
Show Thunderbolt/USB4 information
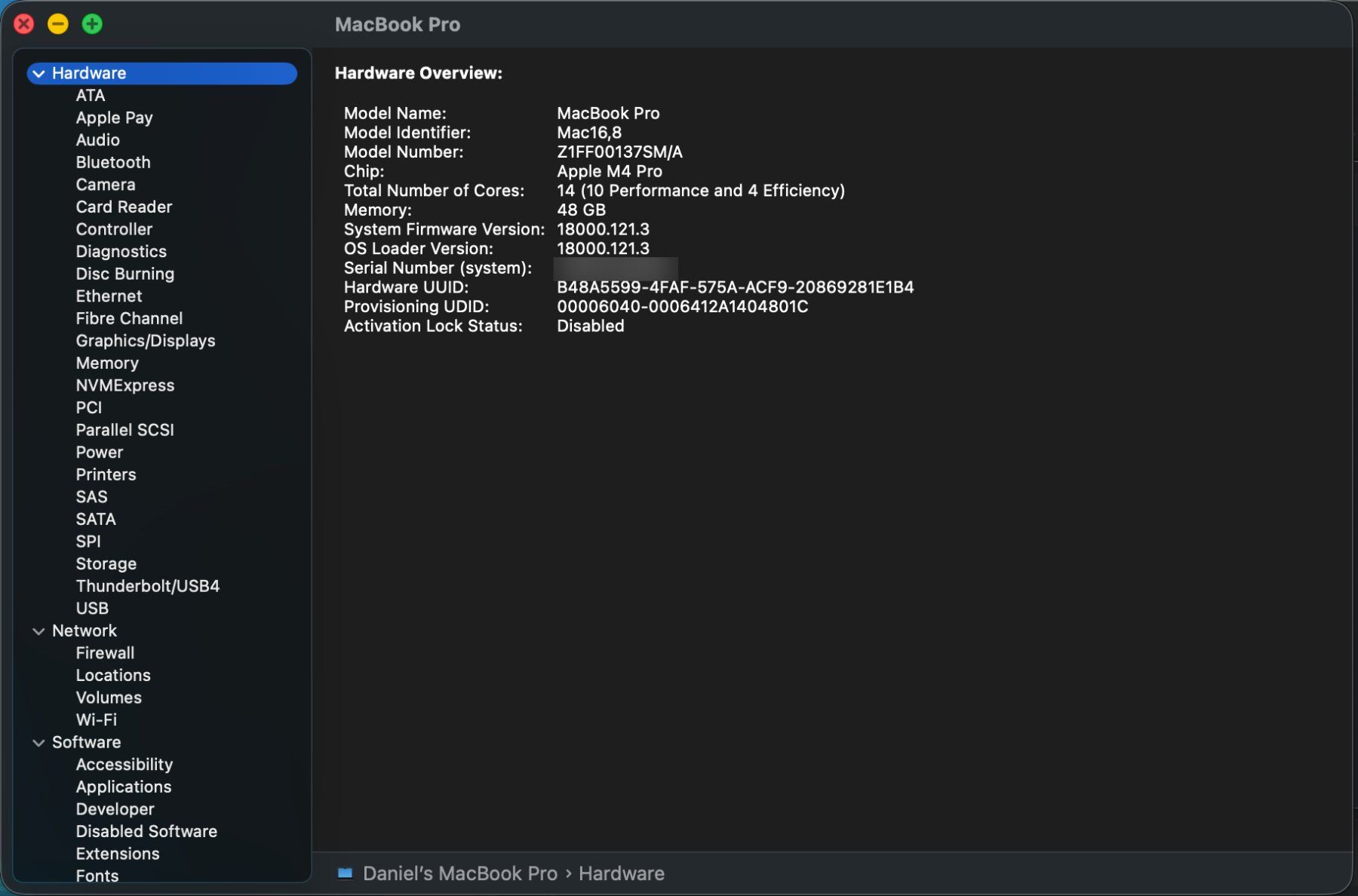coord(148,586)
